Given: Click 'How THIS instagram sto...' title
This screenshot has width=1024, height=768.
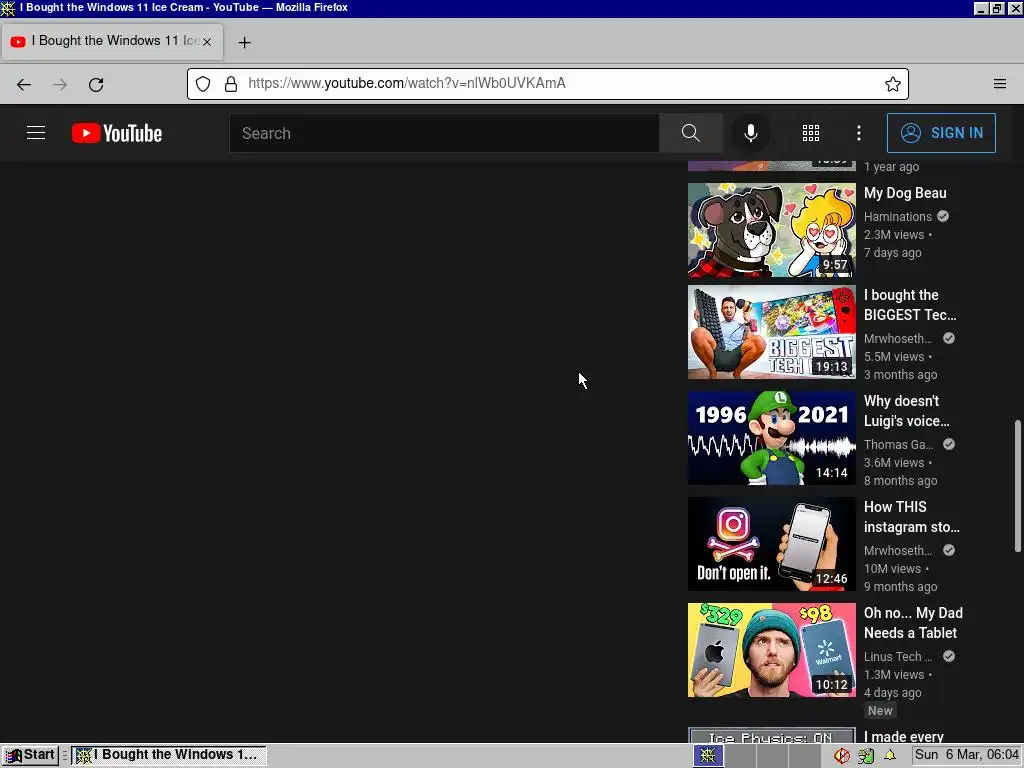Looking at the screenshot, I should point(912,517).
